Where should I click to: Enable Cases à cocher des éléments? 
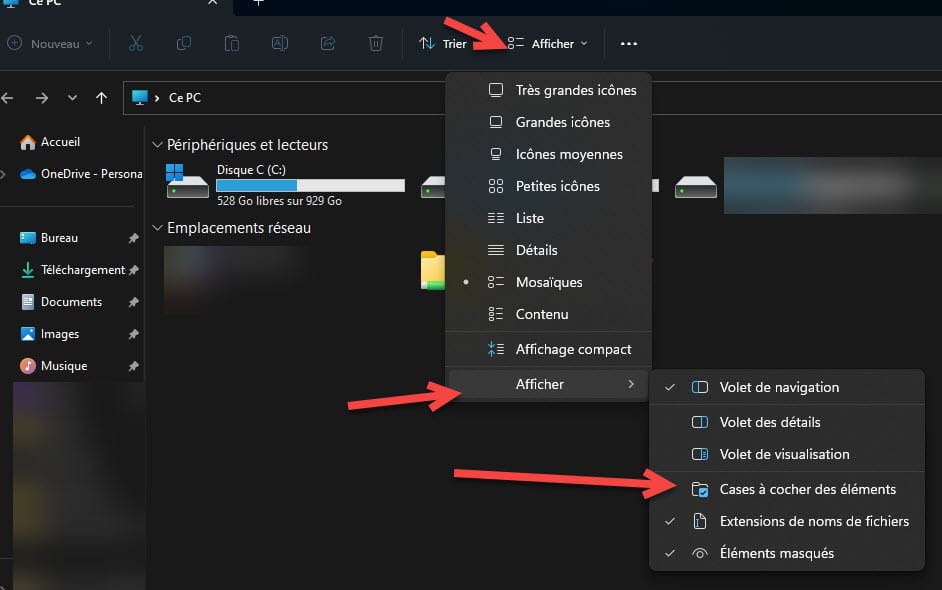point(807,489)
